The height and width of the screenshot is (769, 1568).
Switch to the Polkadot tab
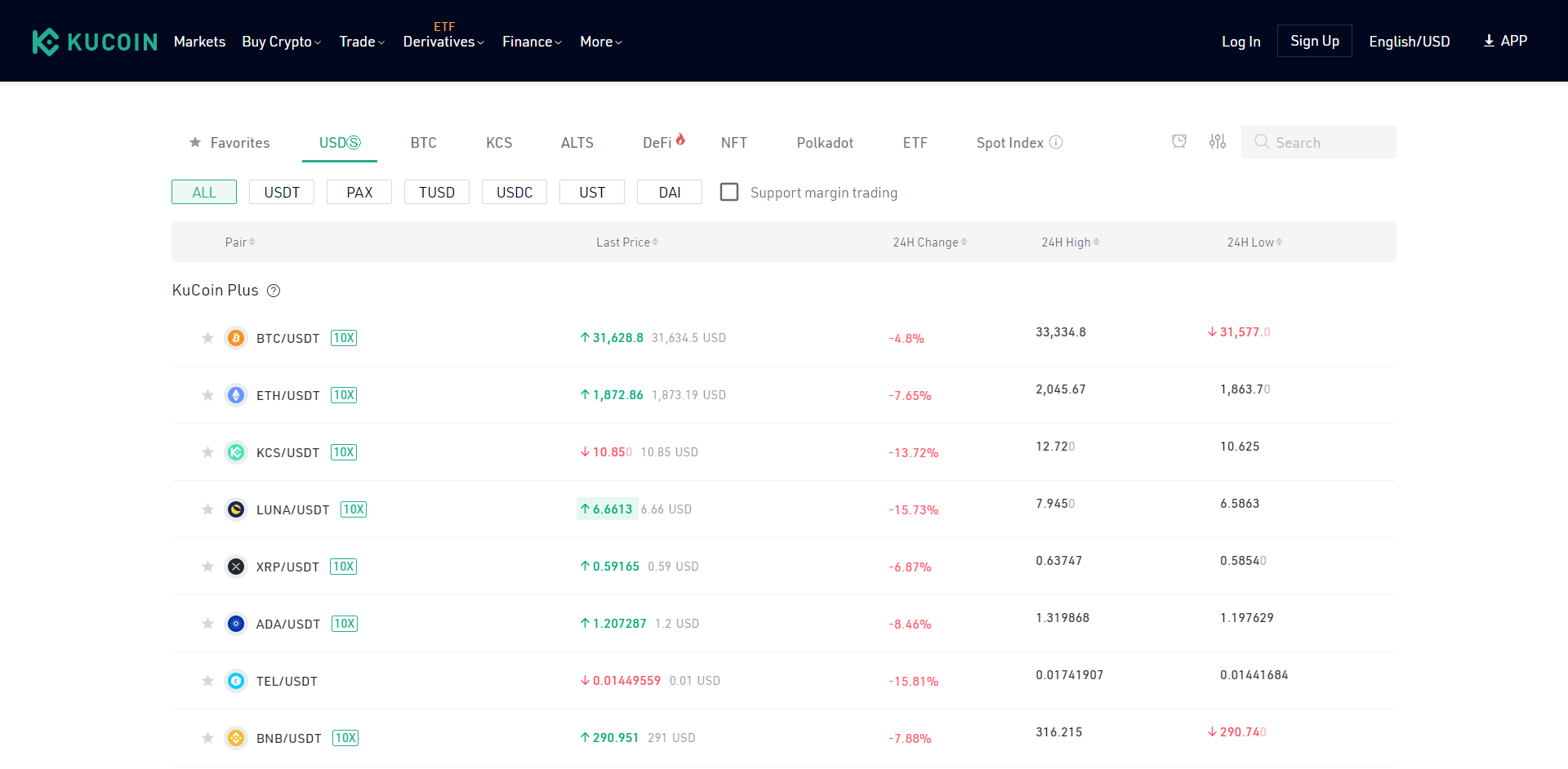point(824,143)
